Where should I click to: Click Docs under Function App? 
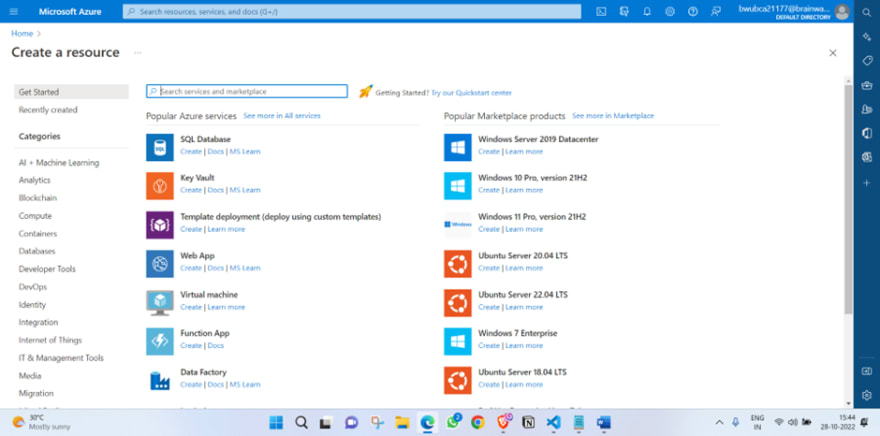coord(216,346)
